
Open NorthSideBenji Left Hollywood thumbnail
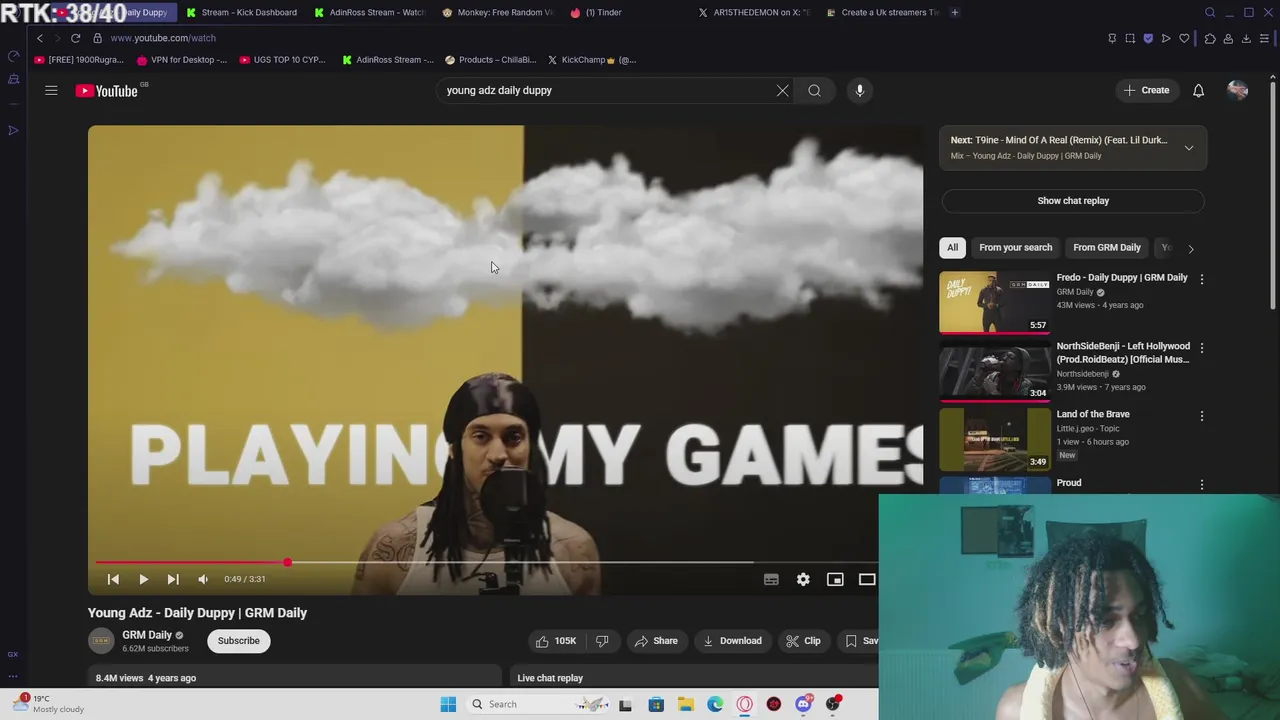point(995,371)
